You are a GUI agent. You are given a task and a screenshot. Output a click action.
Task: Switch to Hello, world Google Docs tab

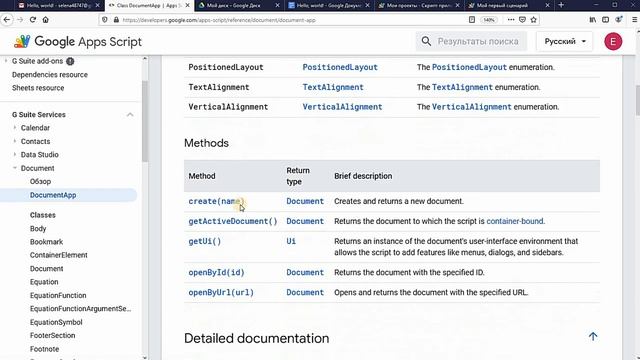329,5
